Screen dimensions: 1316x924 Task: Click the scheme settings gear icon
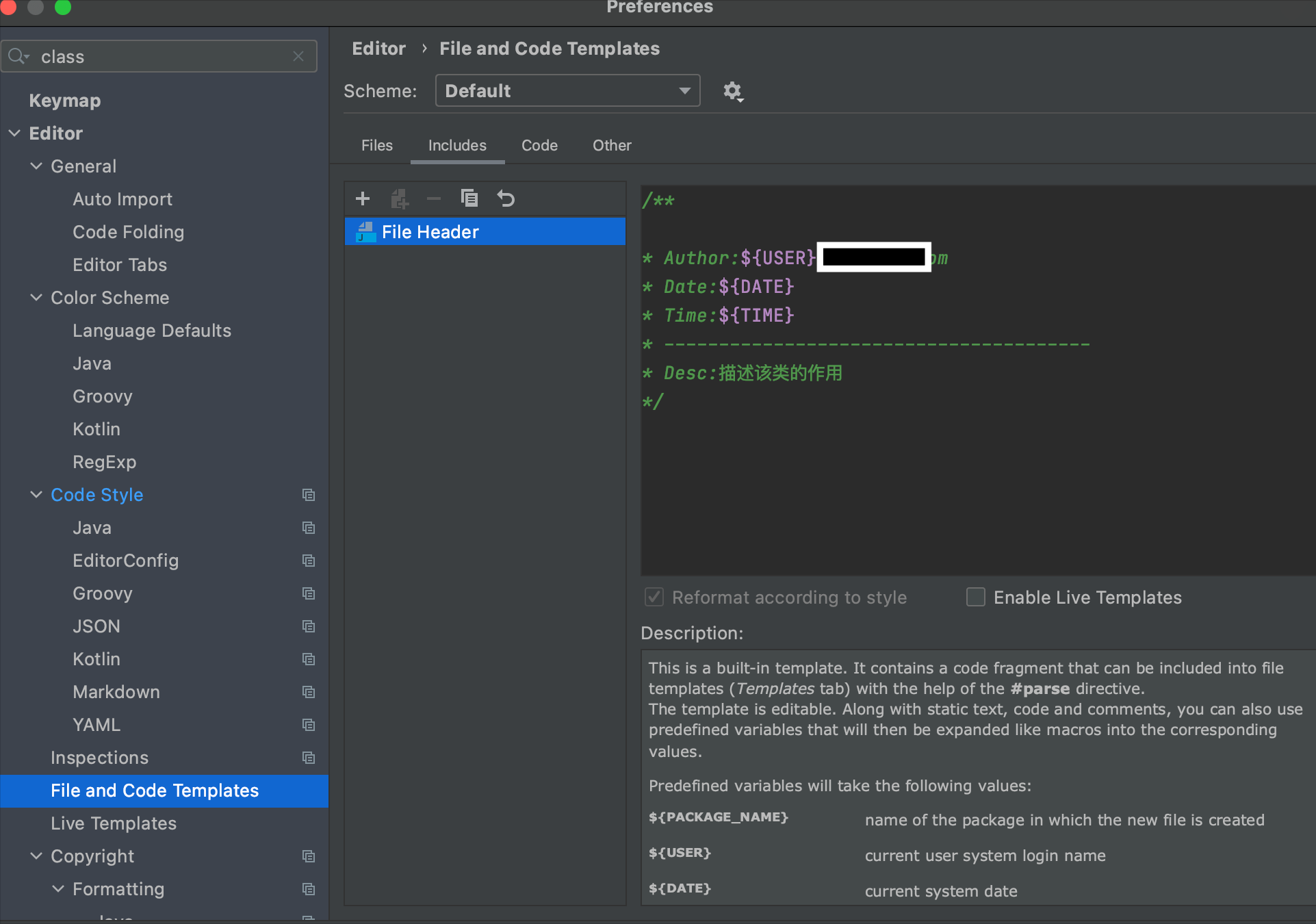[733, 91]
